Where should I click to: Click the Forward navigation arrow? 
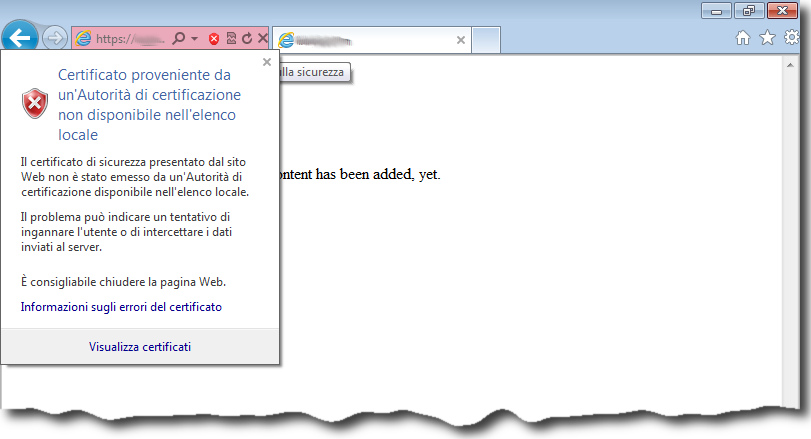point(56,39)
